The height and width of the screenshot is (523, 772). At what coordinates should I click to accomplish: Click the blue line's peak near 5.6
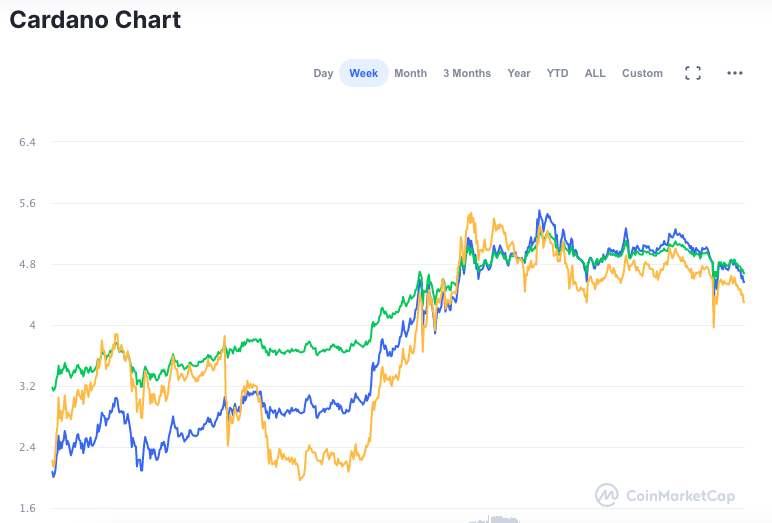click(539, 212)
